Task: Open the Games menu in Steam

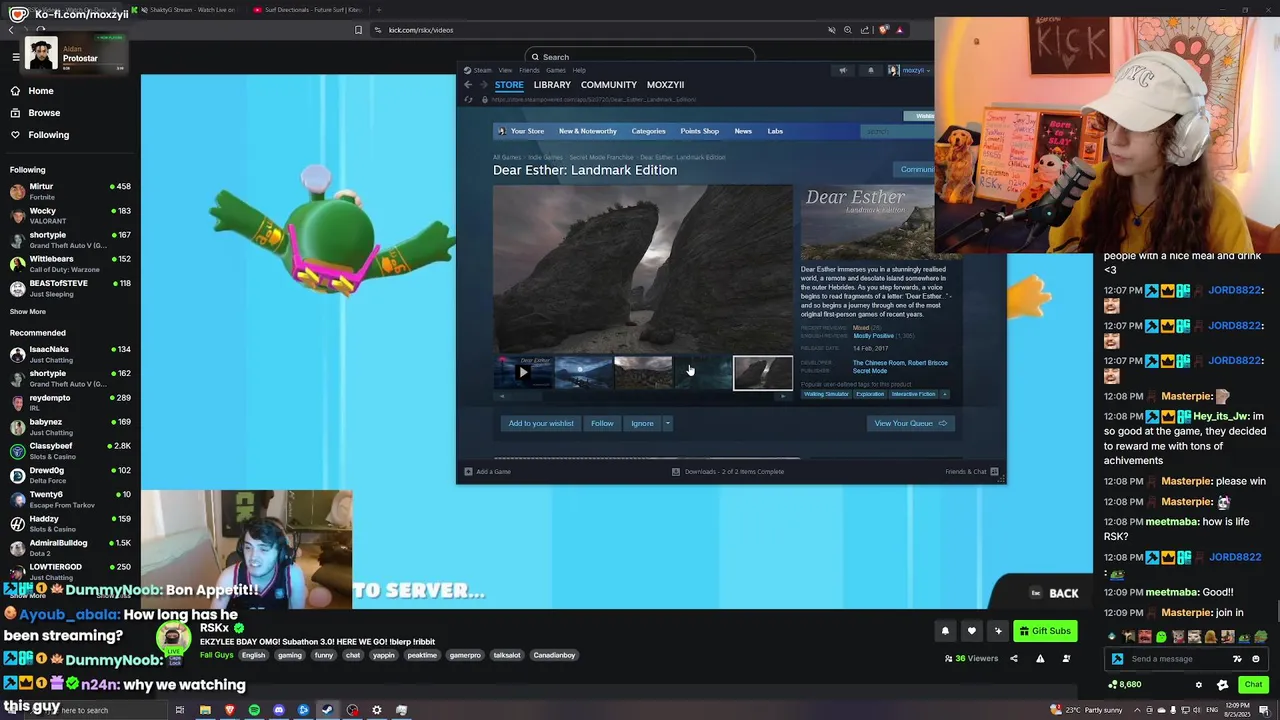Action: tap(556, 70)
